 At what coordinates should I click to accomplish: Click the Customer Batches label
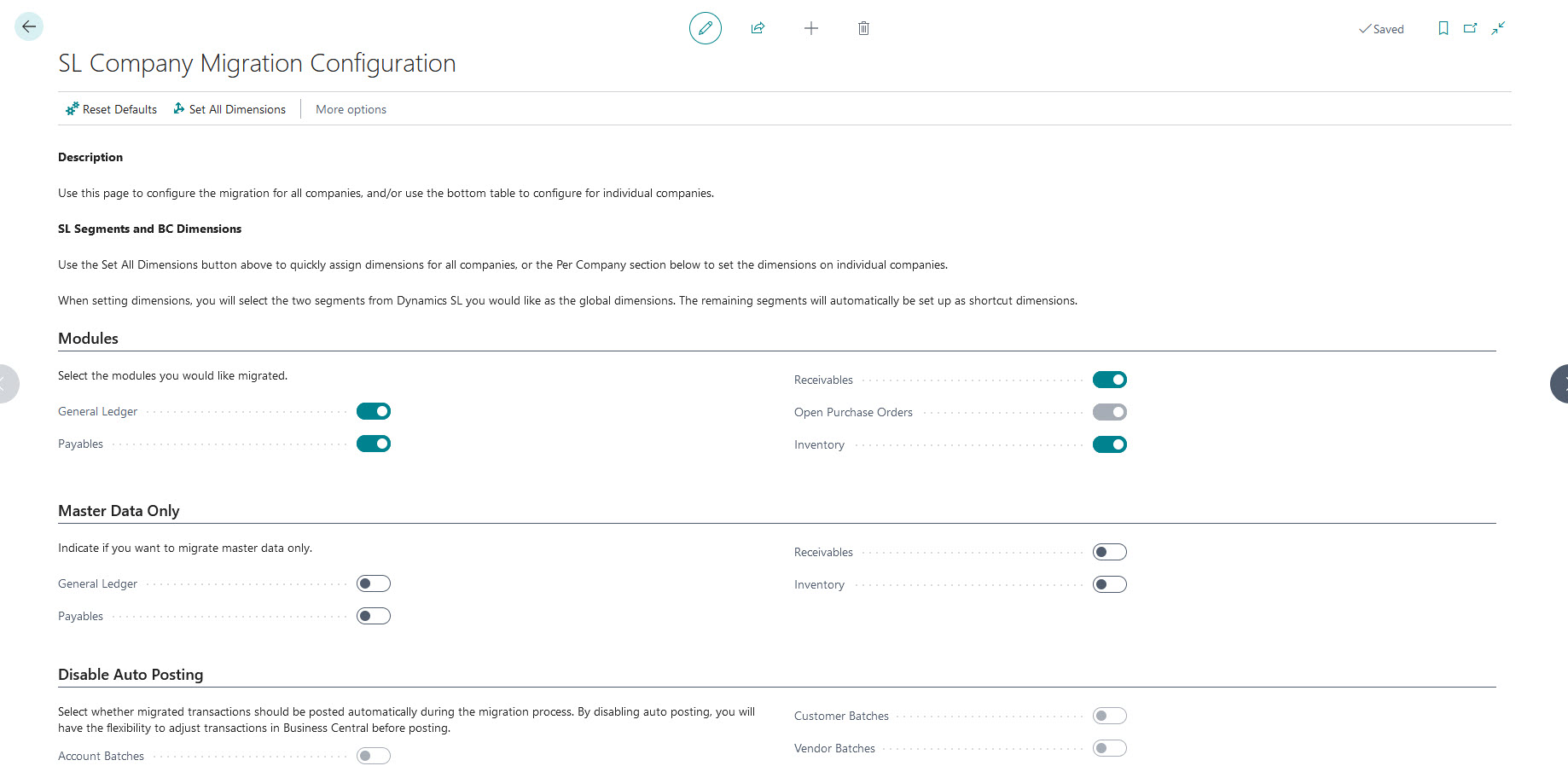[841, 716]
